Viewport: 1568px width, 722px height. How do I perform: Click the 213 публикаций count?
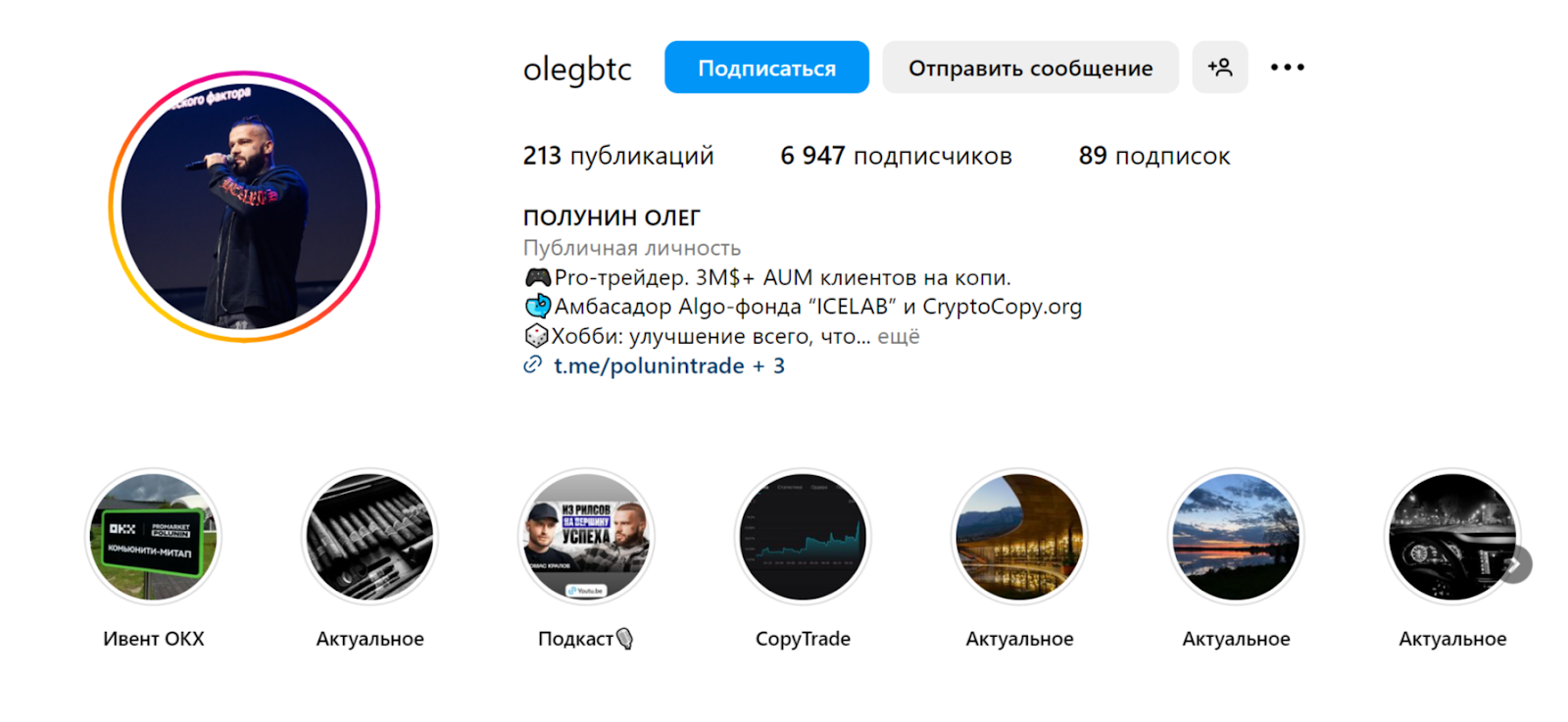pos(618,156)
